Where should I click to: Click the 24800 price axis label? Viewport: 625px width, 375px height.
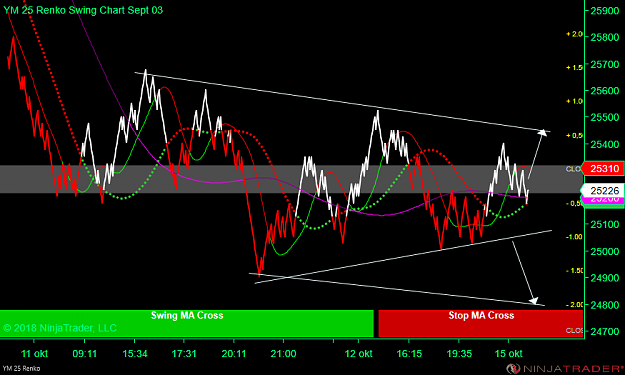(x=605, y=304)
